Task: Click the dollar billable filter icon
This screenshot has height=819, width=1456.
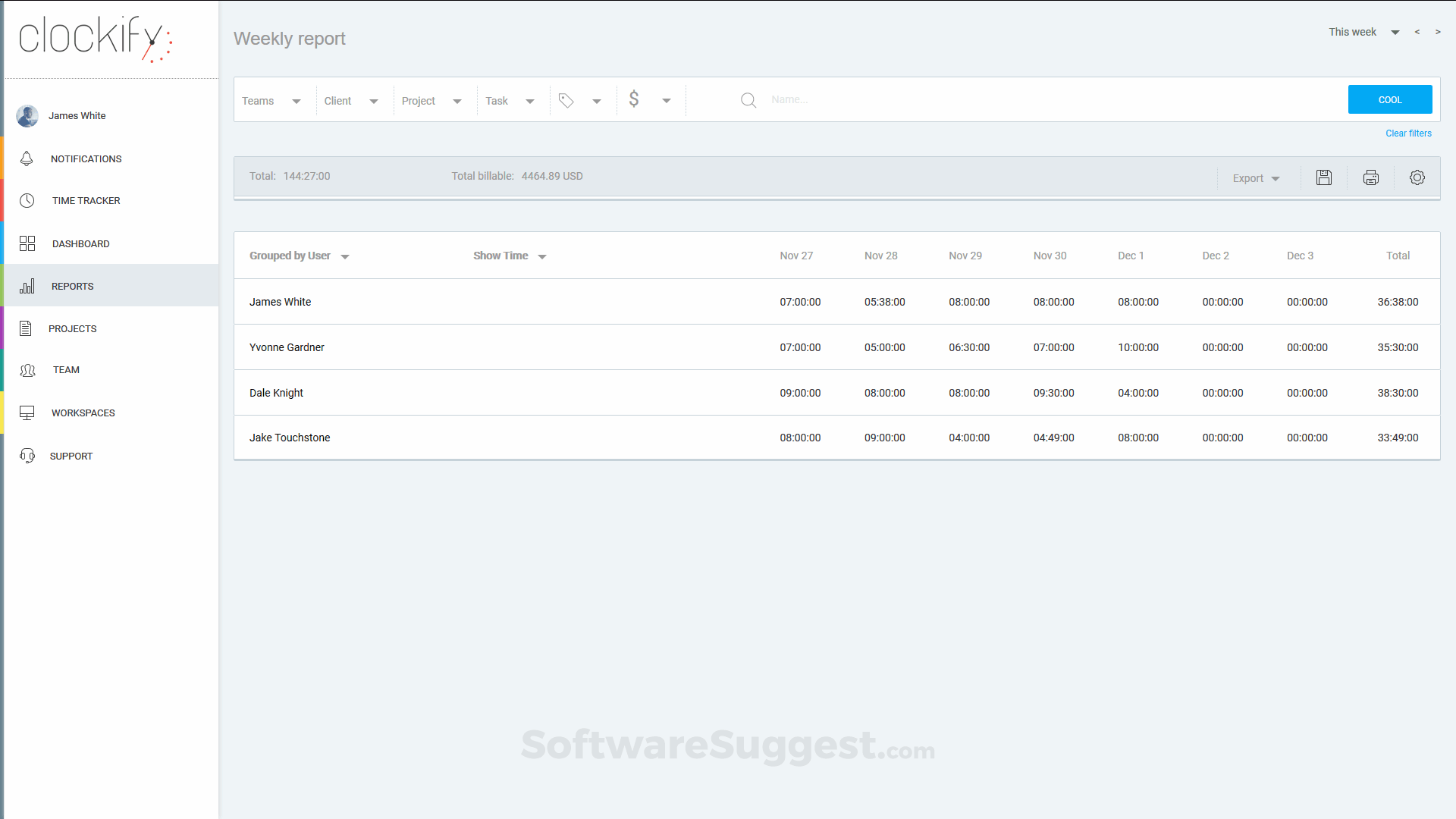Action: coord(634,99)
